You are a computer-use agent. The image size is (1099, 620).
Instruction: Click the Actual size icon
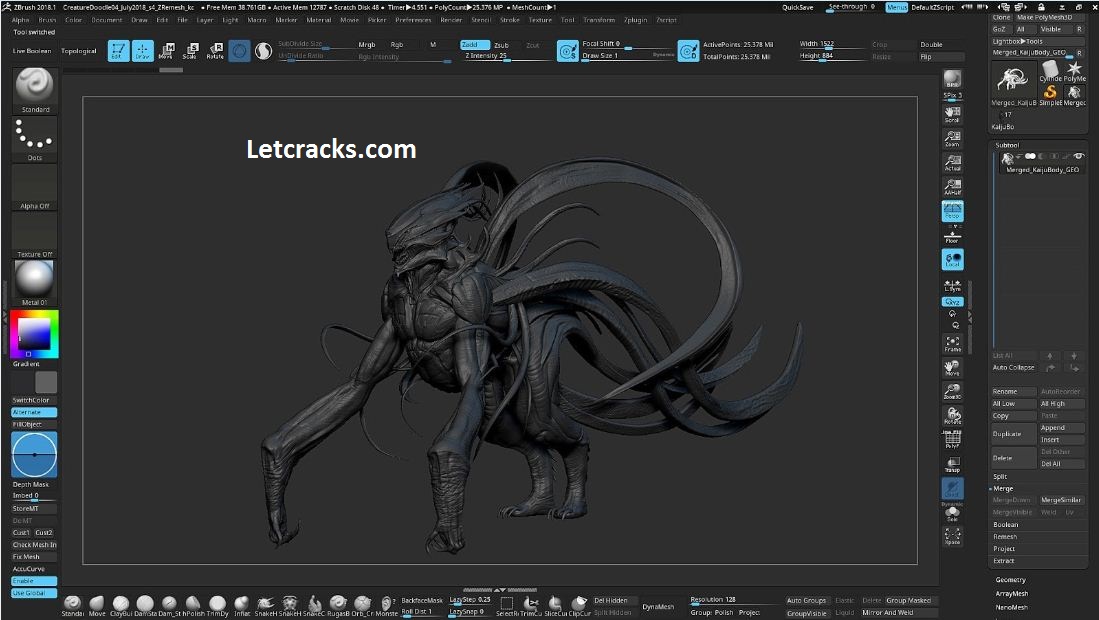tap(952, 163)
